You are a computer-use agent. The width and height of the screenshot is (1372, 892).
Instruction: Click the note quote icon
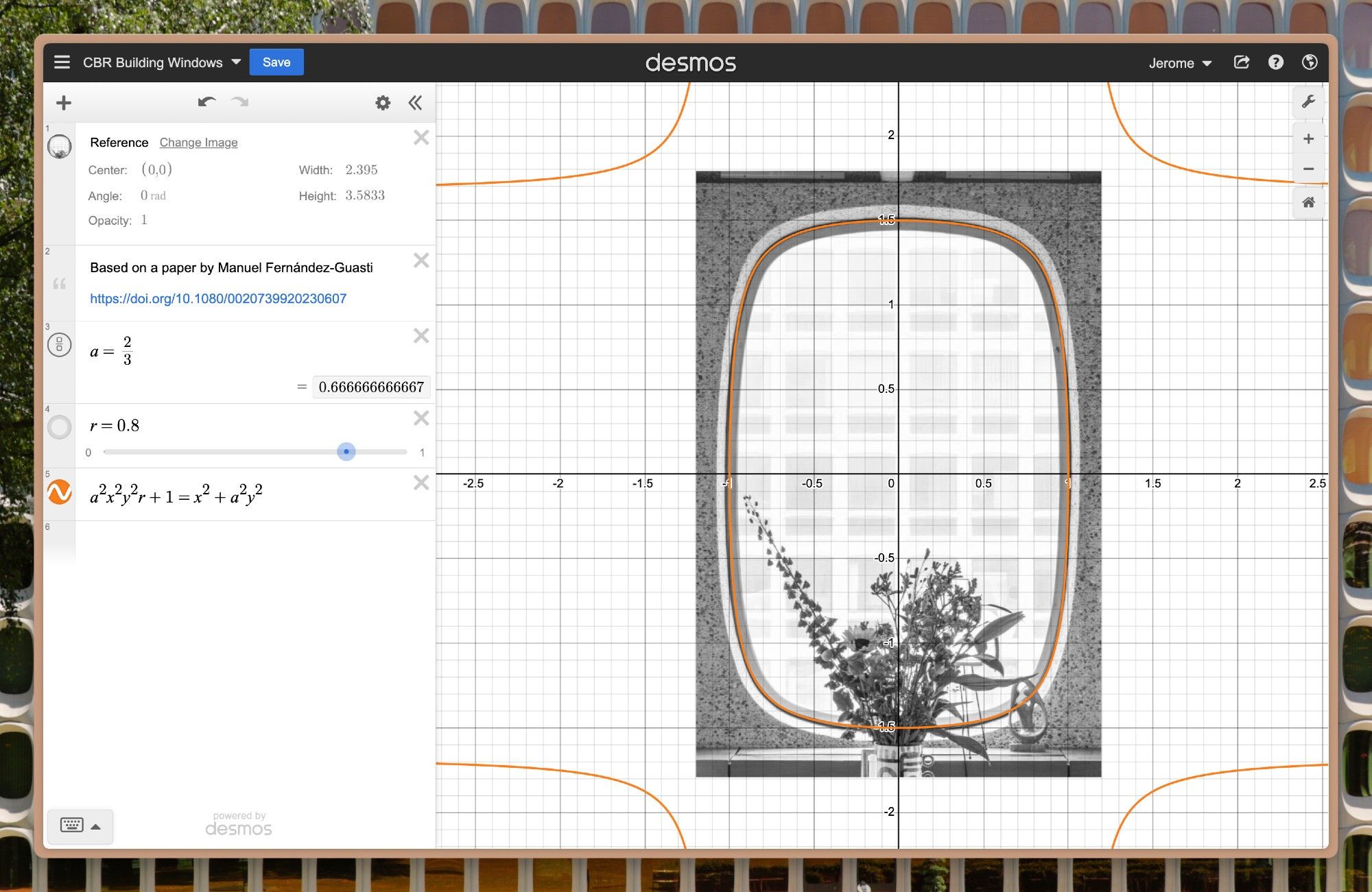pyautogui.click(x=60, y=283)
